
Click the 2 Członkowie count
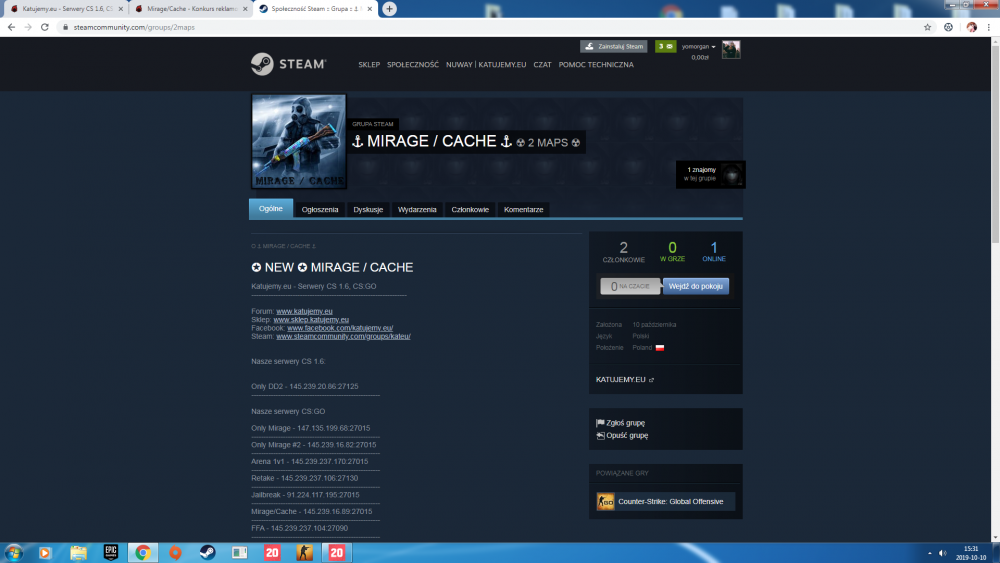(x=623, y=251)
